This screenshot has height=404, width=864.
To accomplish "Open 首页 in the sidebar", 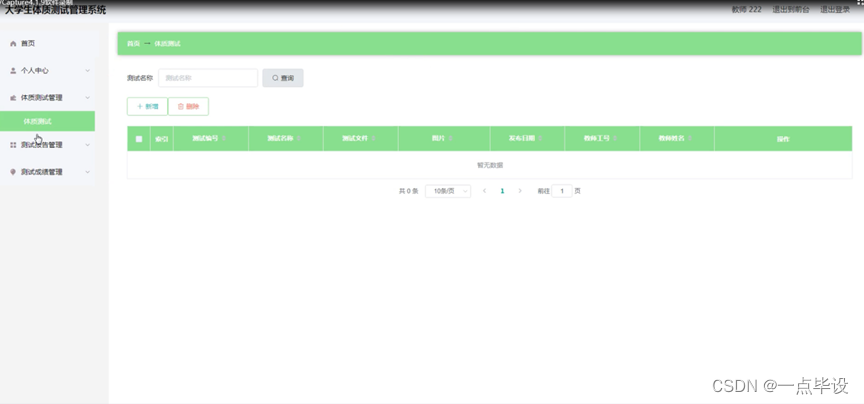I will click(47, 44).
